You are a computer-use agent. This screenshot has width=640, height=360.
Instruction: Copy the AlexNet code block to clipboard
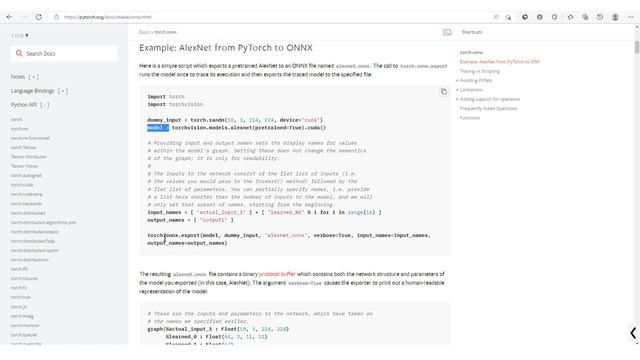tap(444, 92)
